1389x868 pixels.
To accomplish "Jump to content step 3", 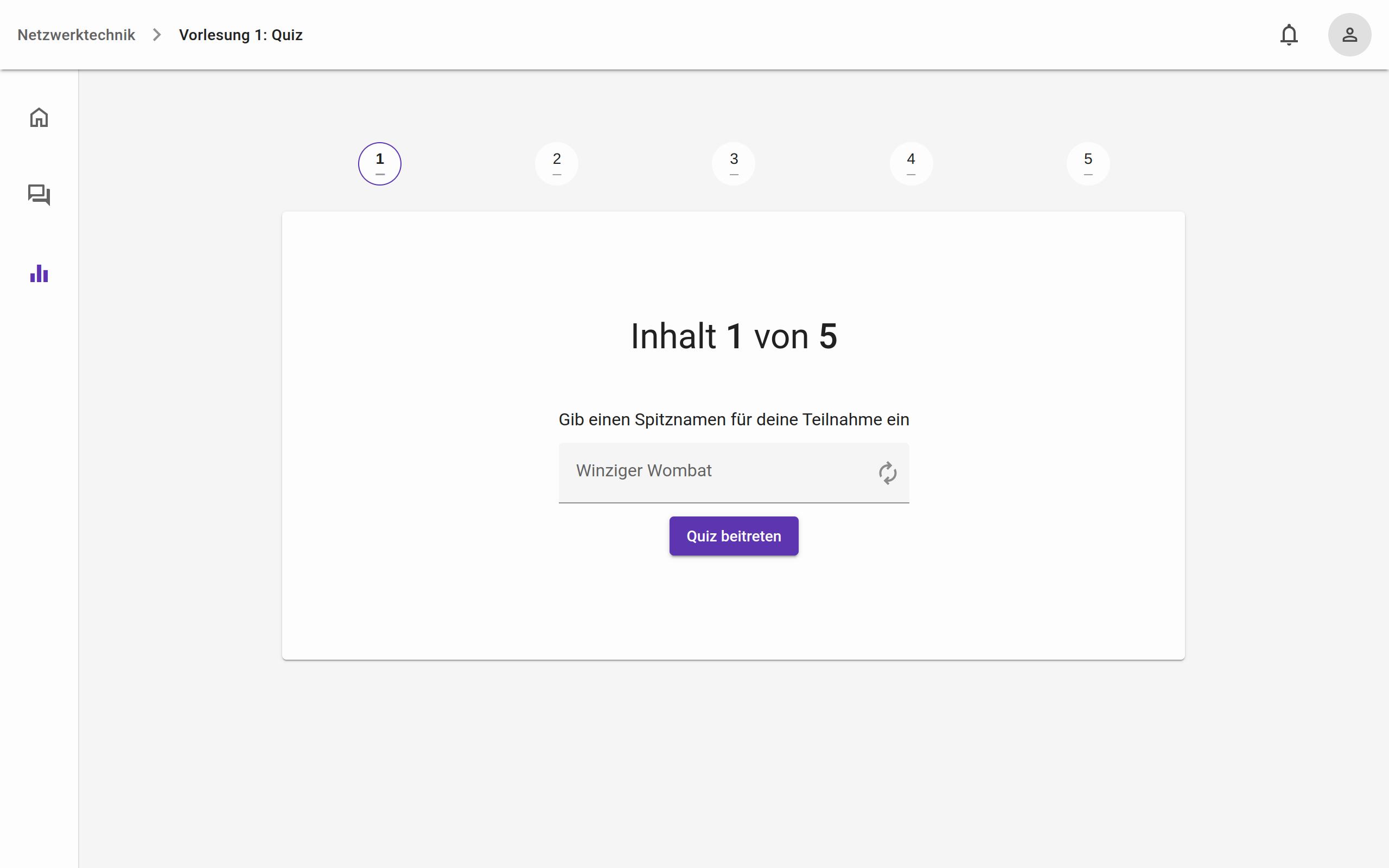I will point(734,163).
